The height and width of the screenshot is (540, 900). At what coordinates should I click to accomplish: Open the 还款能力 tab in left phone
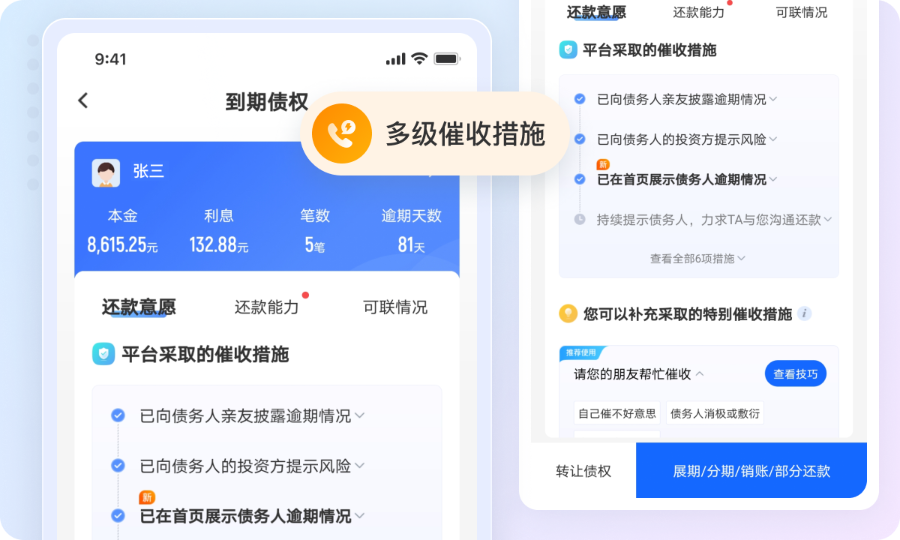point(266,307)
